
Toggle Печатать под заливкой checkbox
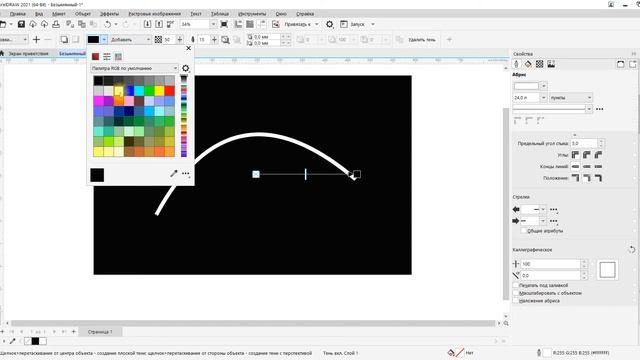[516, 285]
